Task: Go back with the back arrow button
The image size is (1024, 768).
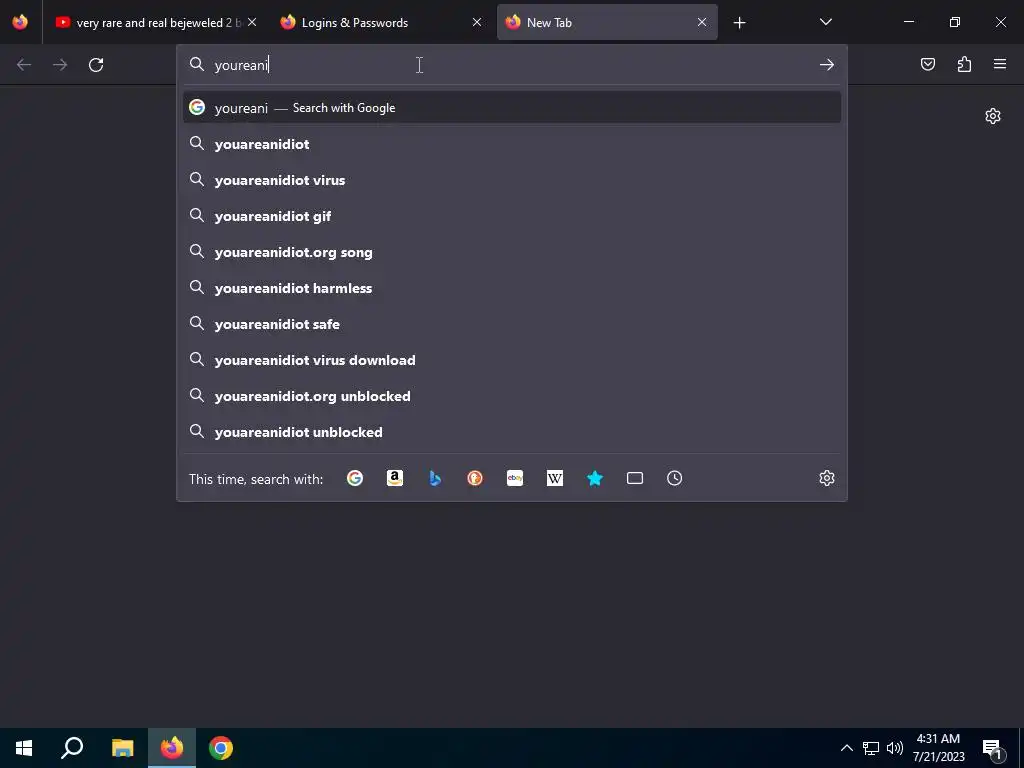Action: point(24,65)
